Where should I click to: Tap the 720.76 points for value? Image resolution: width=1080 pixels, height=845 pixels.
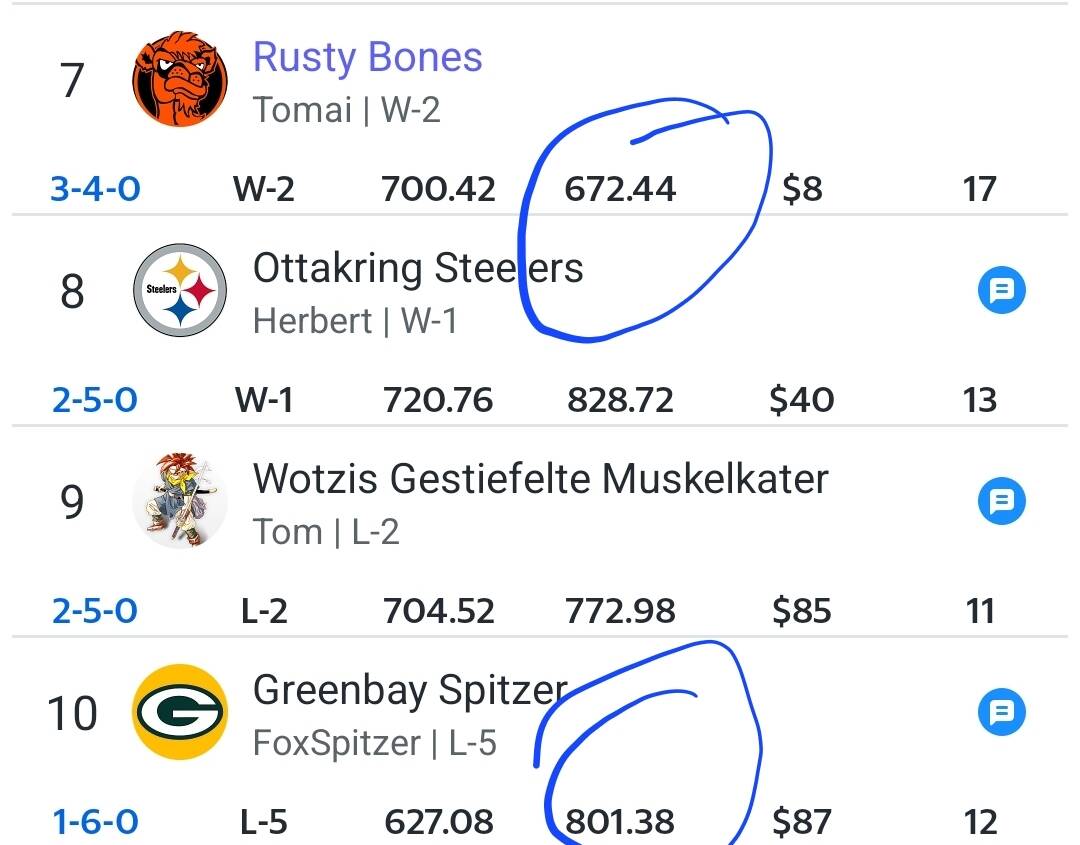tap(438, 400)
